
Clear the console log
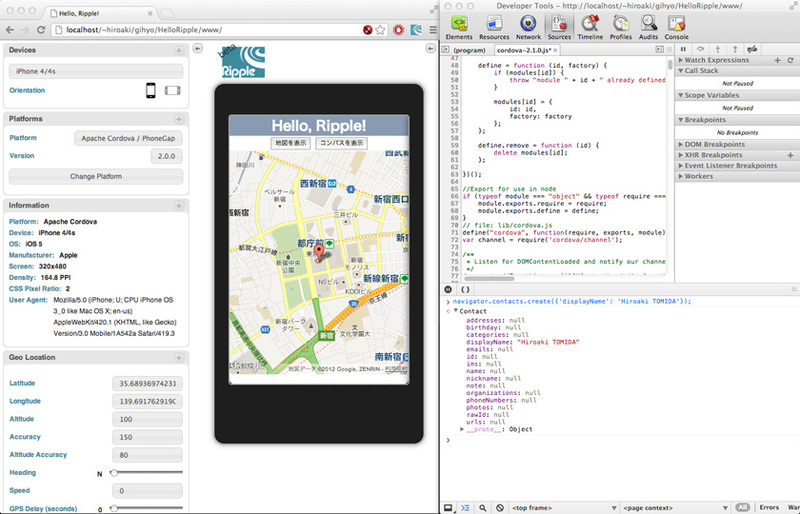(500, 508)
